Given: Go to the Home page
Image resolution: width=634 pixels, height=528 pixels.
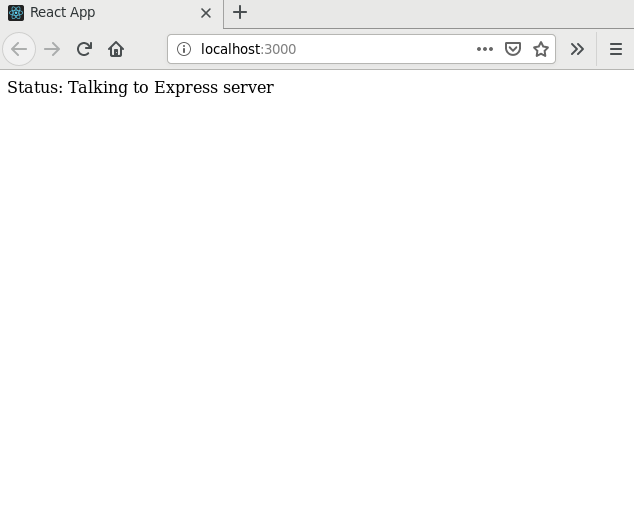Looking at the screenshot, I should pos(116,49).
